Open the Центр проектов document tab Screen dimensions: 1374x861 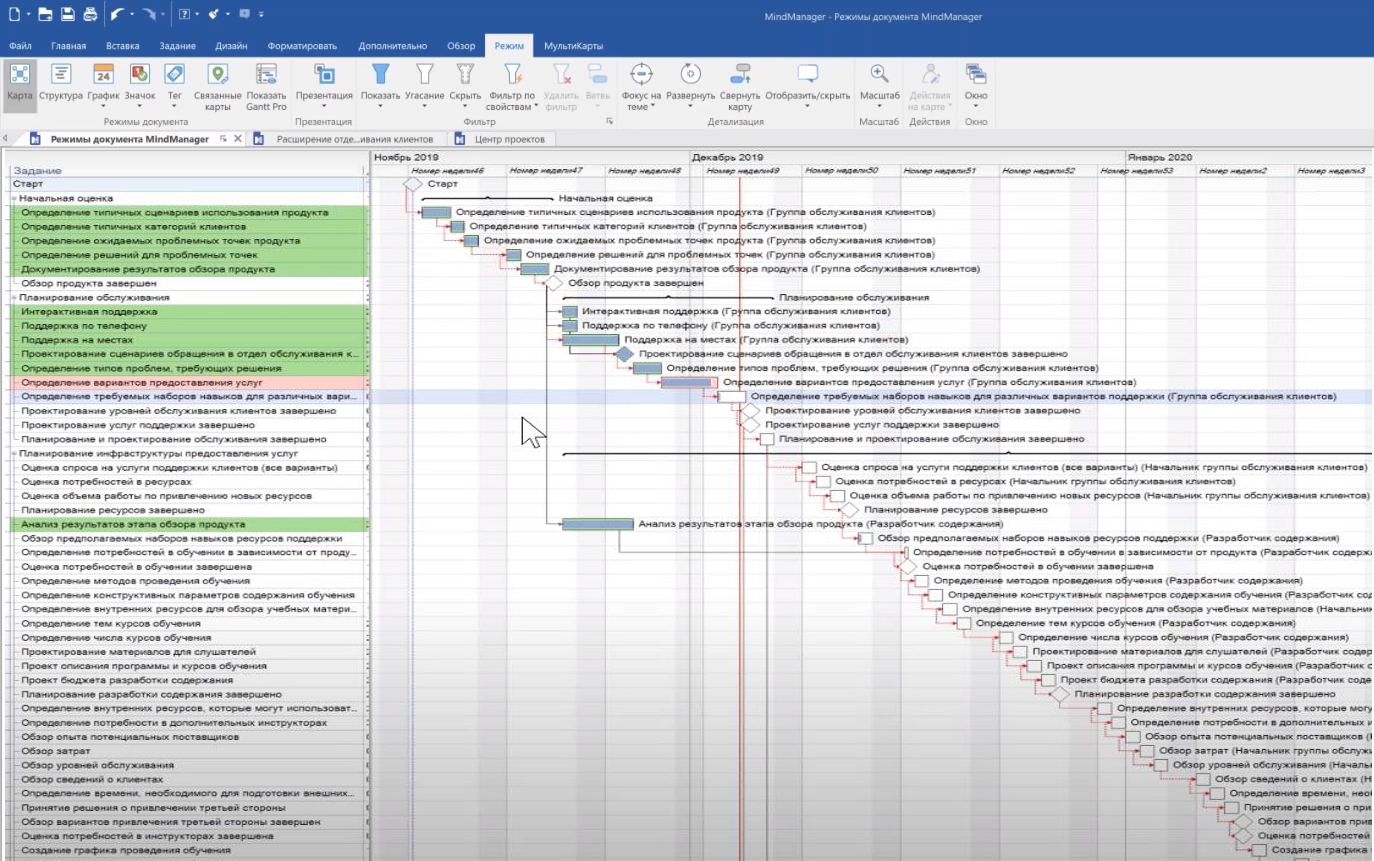pyautogui.click(x=501, y=139)
